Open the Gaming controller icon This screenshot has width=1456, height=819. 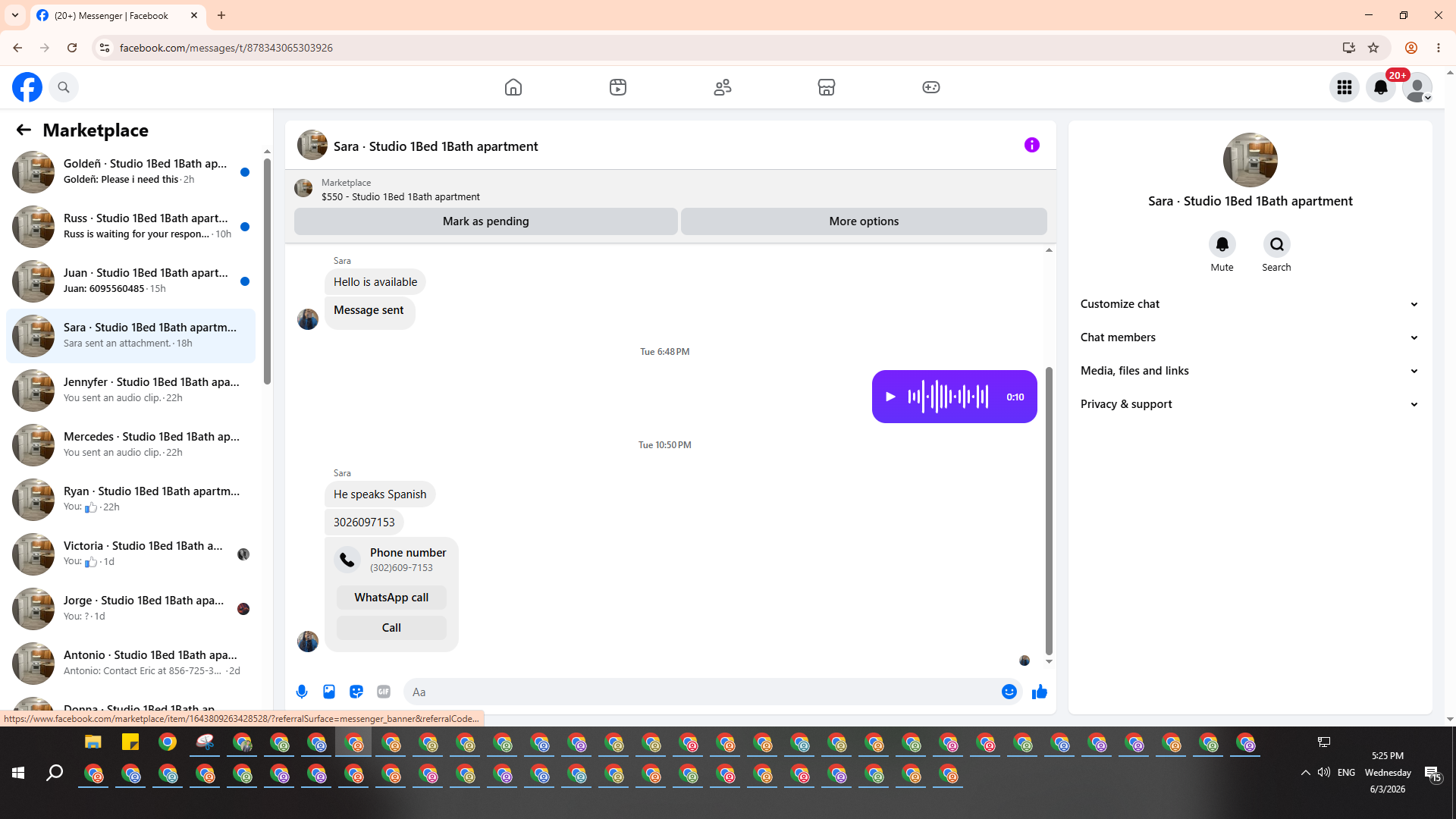click(931, 87)
